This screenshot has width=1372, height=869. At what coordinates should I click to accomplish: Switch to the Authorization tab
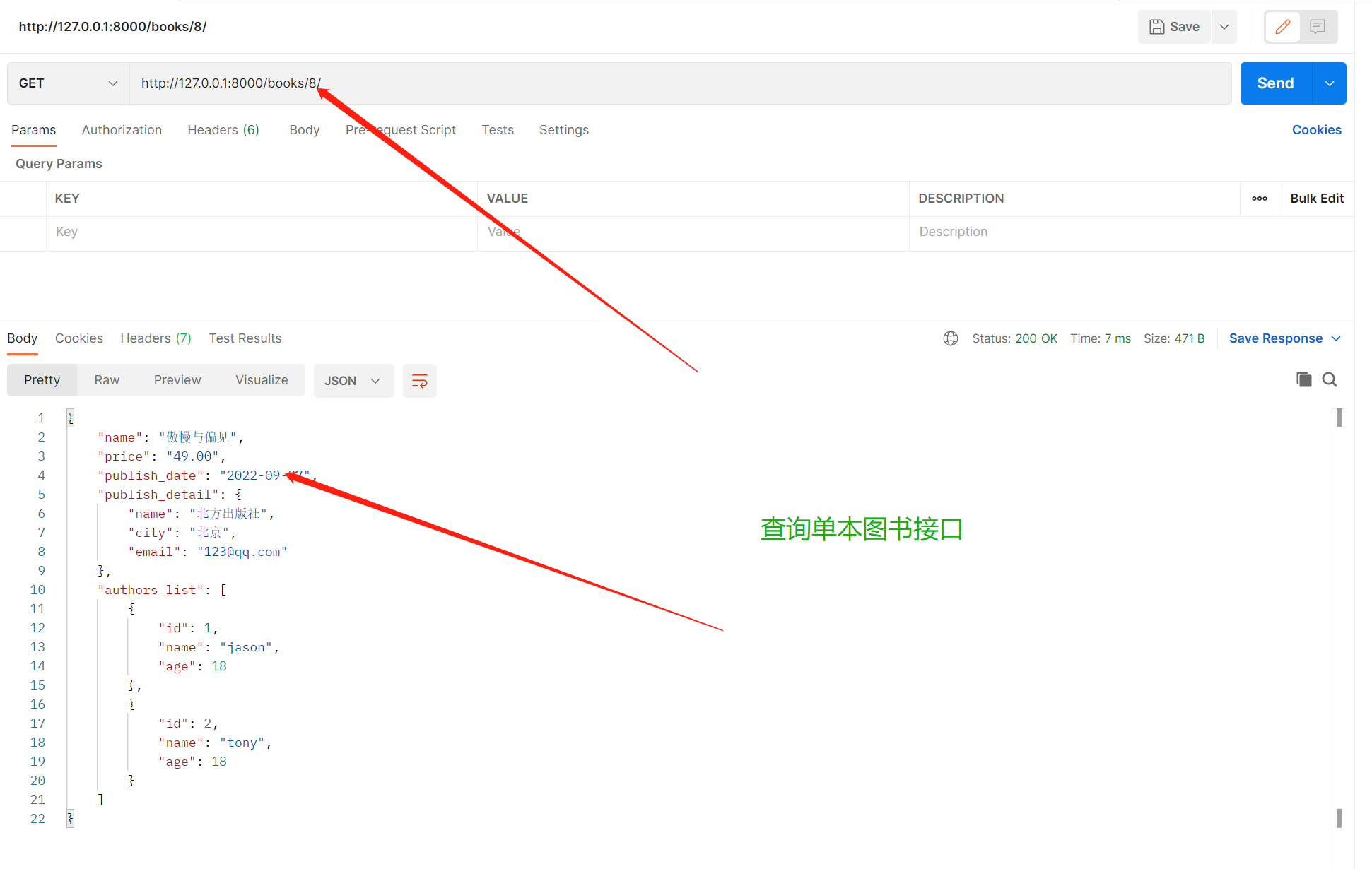(122, 130)
